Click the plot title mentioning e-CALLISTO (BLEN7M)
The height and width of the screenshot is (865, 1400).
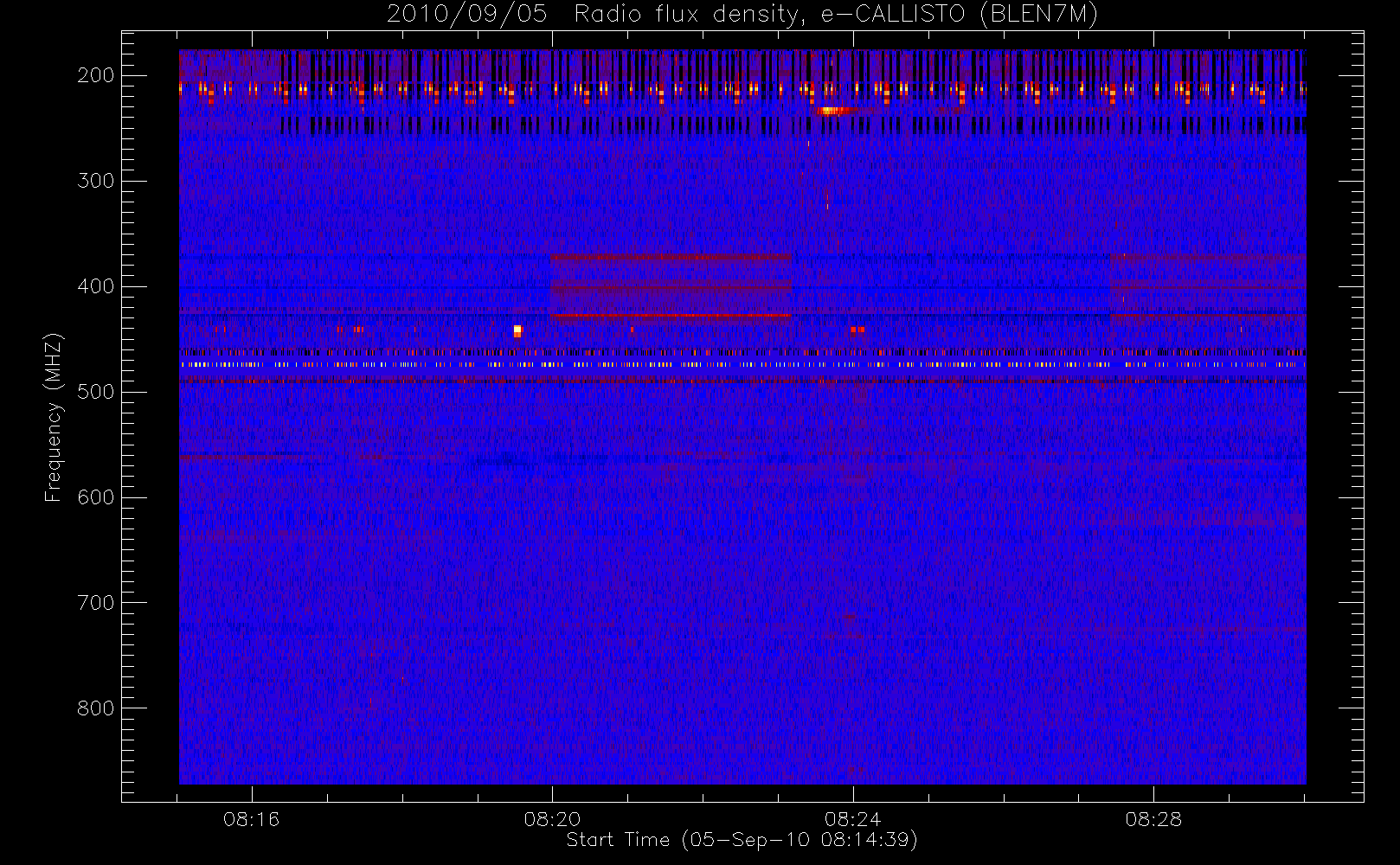click(742, 14)
